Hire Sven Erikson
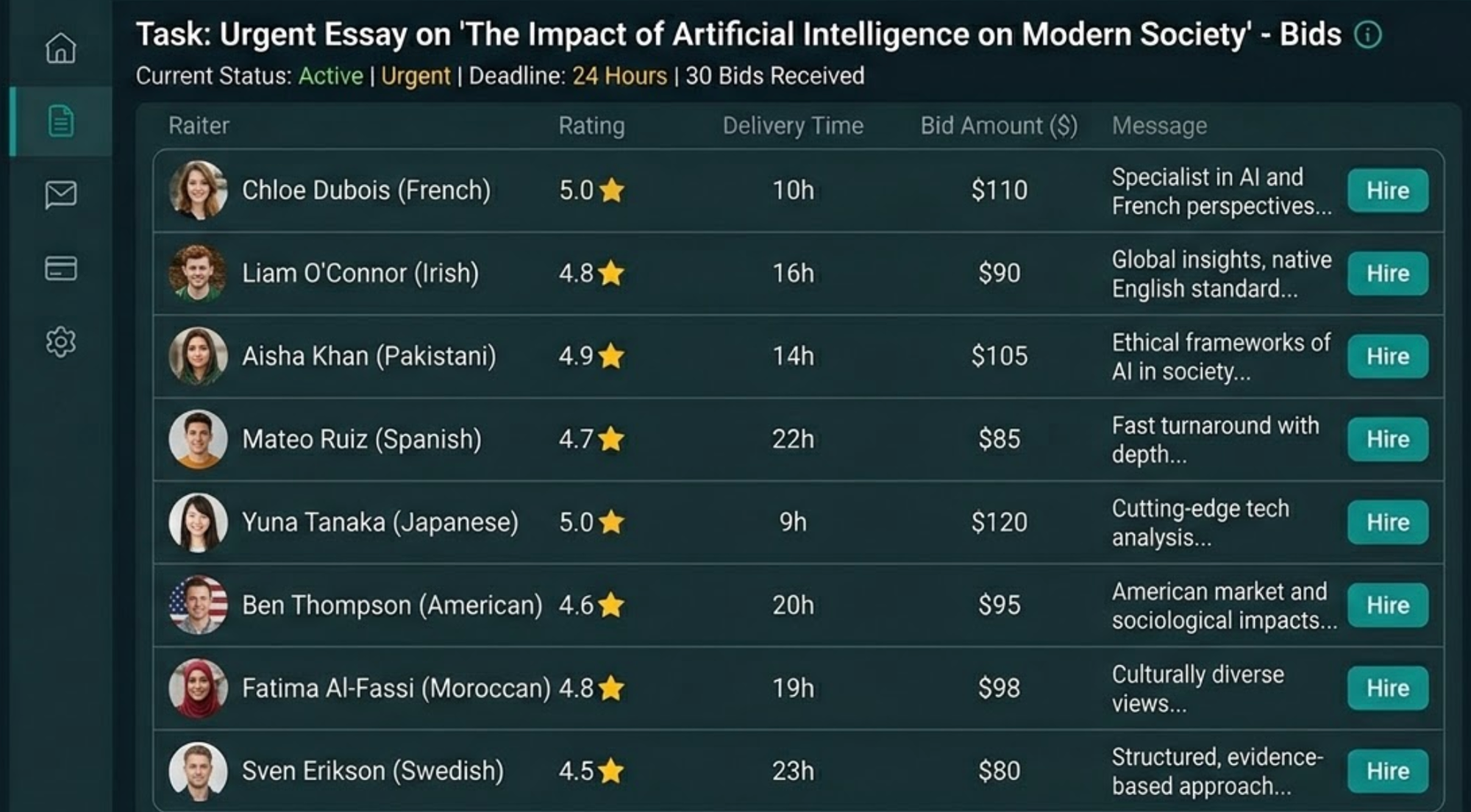This screenshot has width=1471, height=812. [1387, 771]
